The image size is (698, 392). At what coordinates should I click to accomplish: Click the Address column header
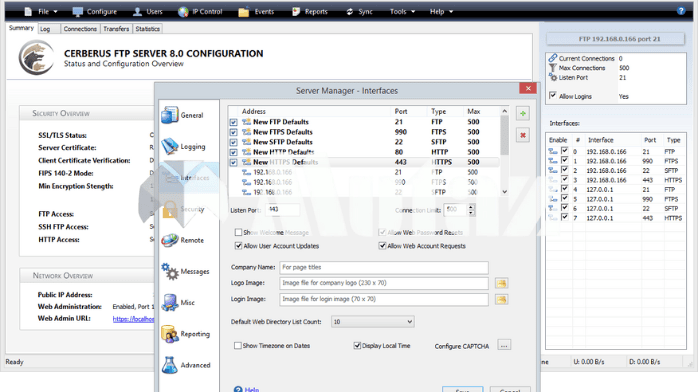click(x=254, y=111)
